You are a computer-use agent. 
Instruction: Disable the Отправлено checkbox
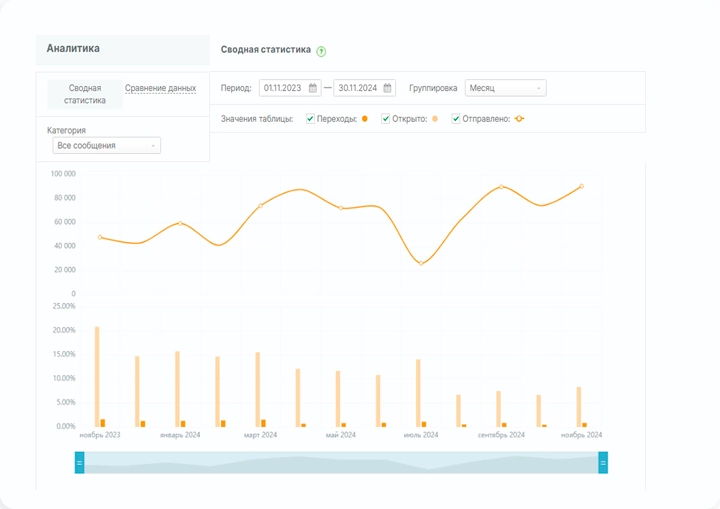pyautogui.click(x=456, y=119)
